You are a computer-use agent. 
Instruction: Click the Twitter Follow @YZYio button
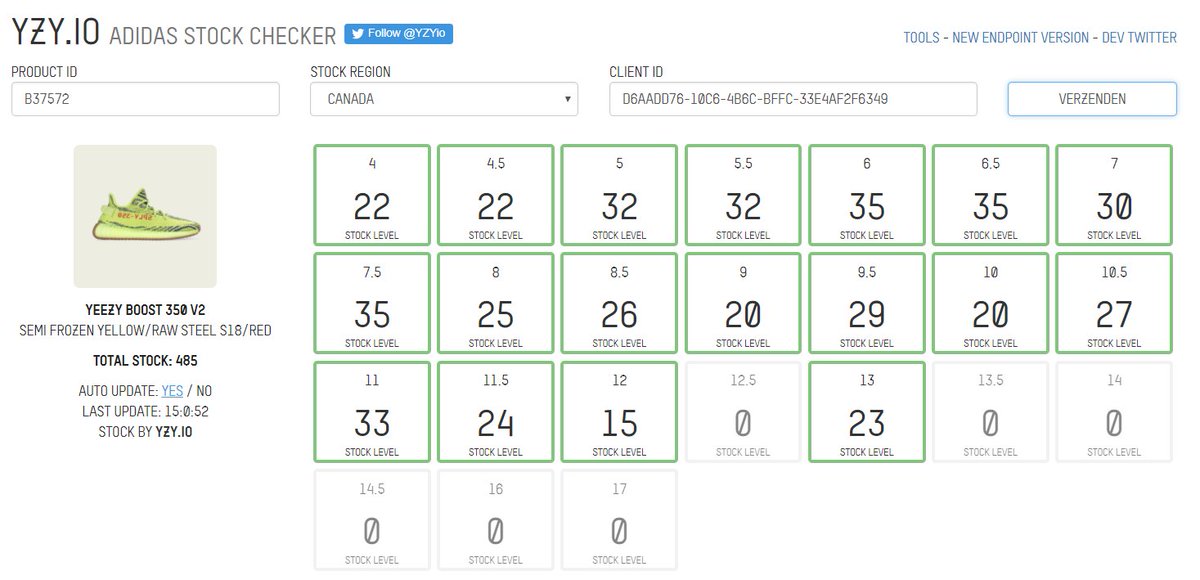click(399, 34)
